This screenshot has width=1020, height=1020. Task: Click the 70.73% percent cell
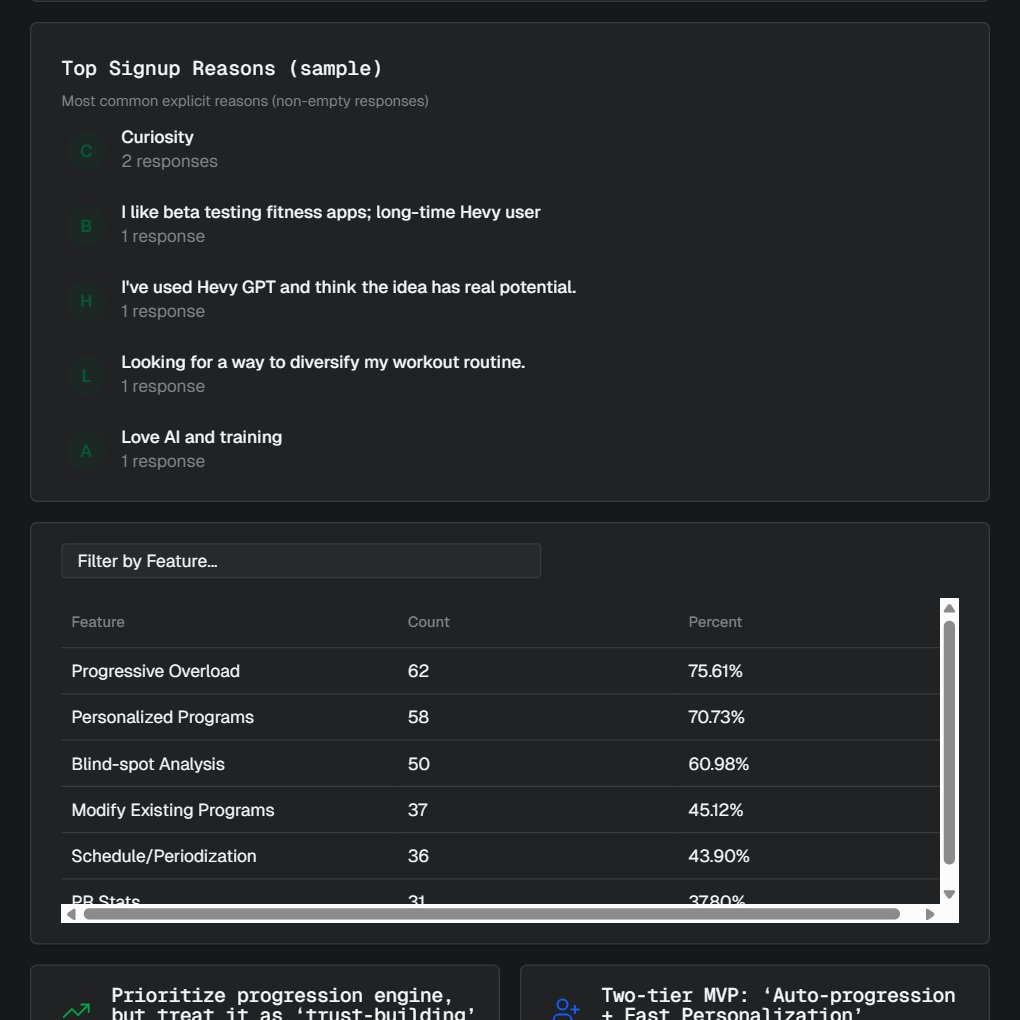pyautogui.click(x=716, y=717)
